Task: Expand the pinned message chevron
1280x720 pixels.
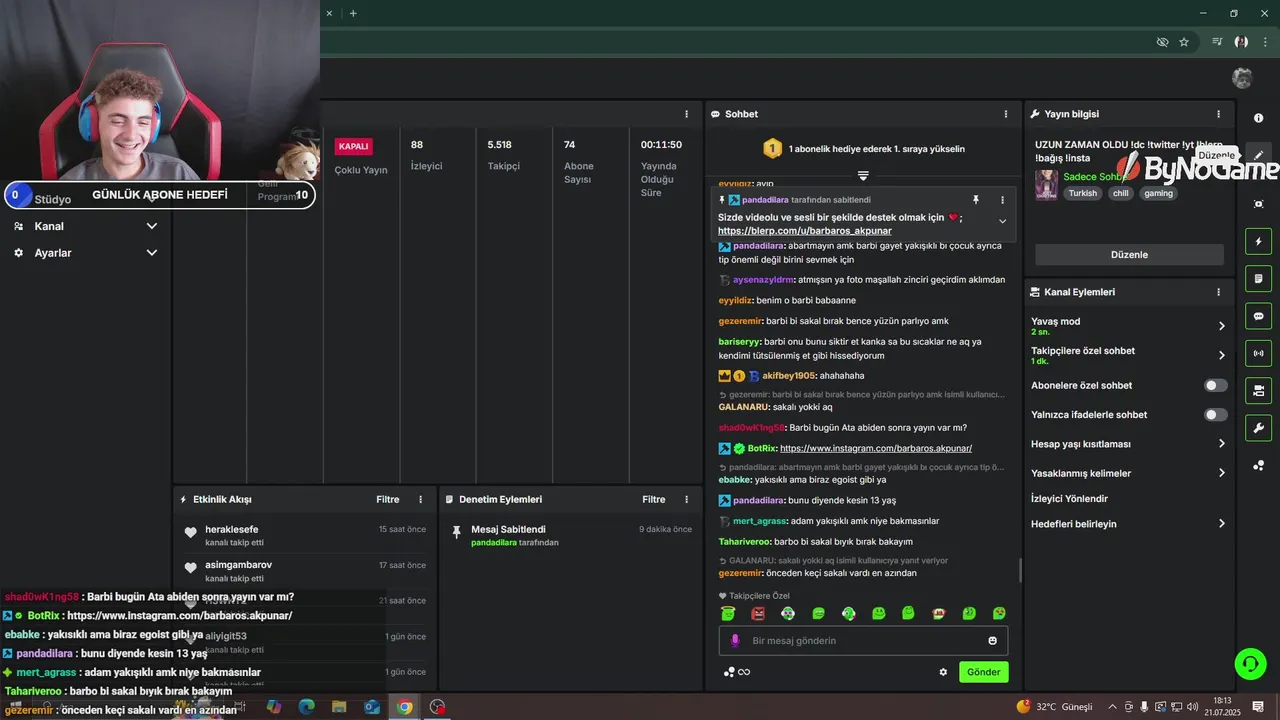Action: point(1002,221)
